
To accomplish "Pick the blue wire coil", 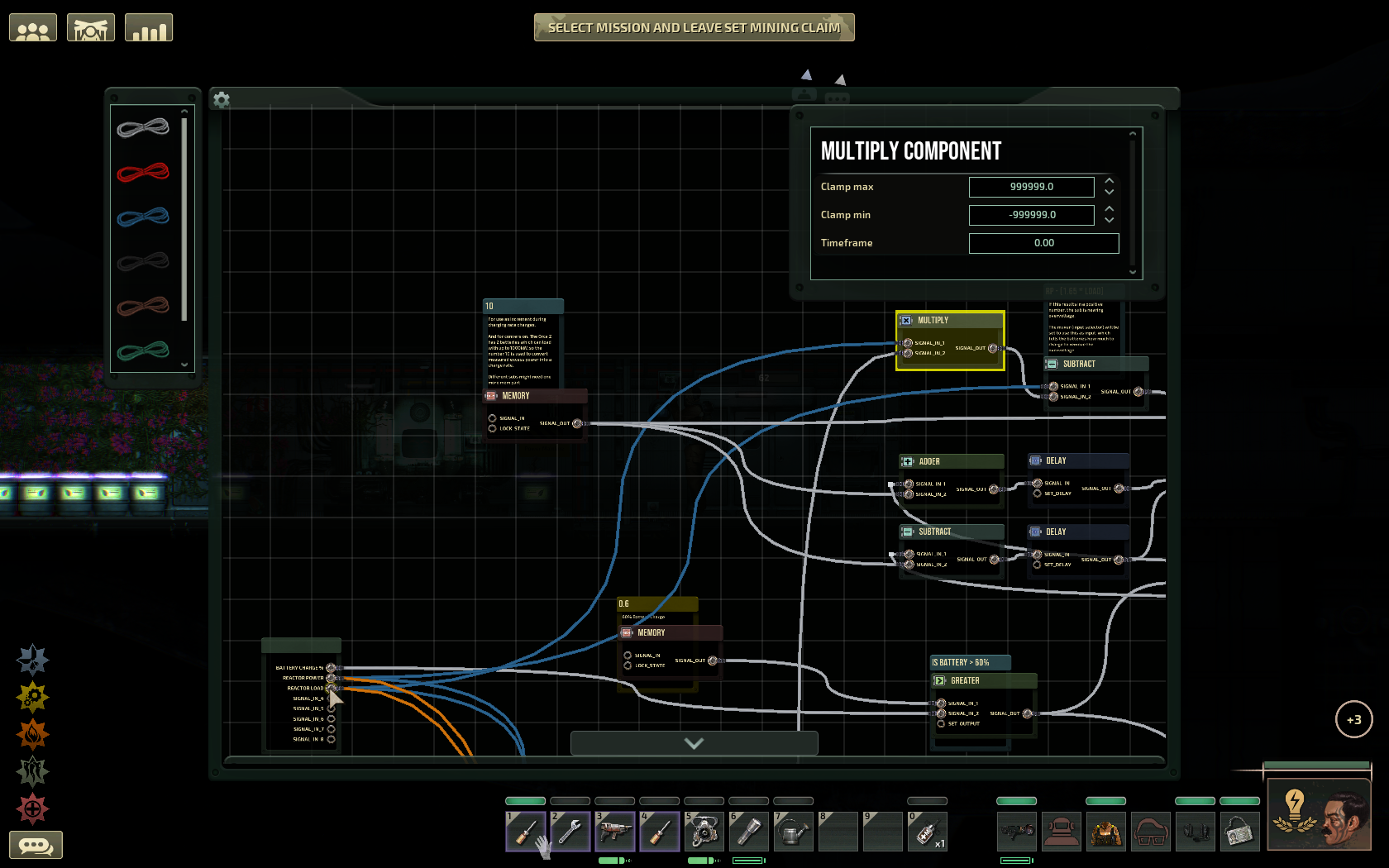I will 143,217.
